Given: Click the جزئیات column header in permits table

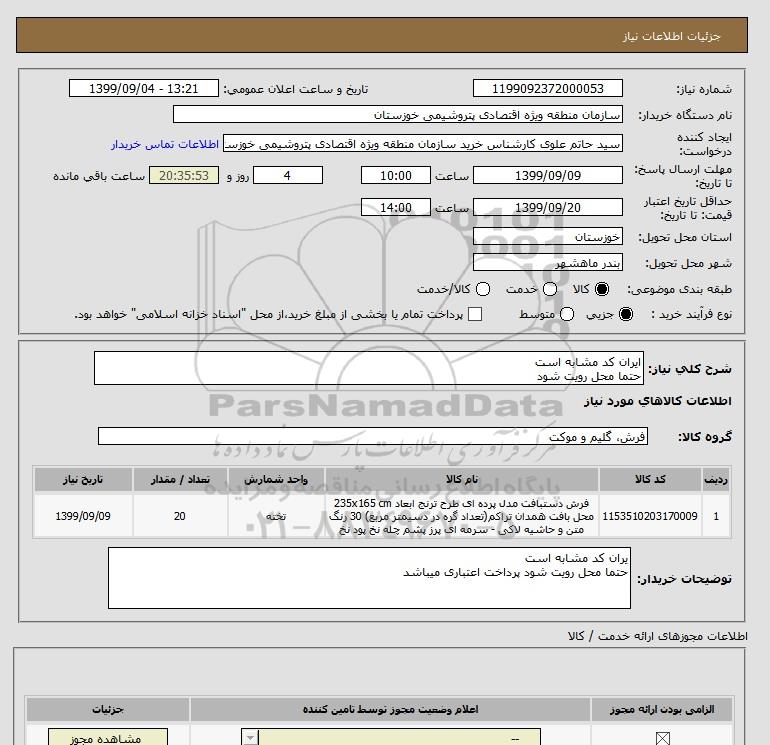Looking at the screenshot, I should (108, 710).
